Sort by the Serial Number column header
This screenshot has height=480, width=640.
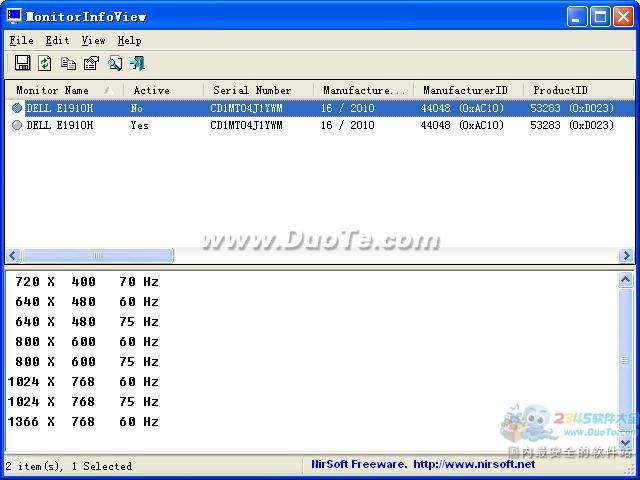pos(258,90)
